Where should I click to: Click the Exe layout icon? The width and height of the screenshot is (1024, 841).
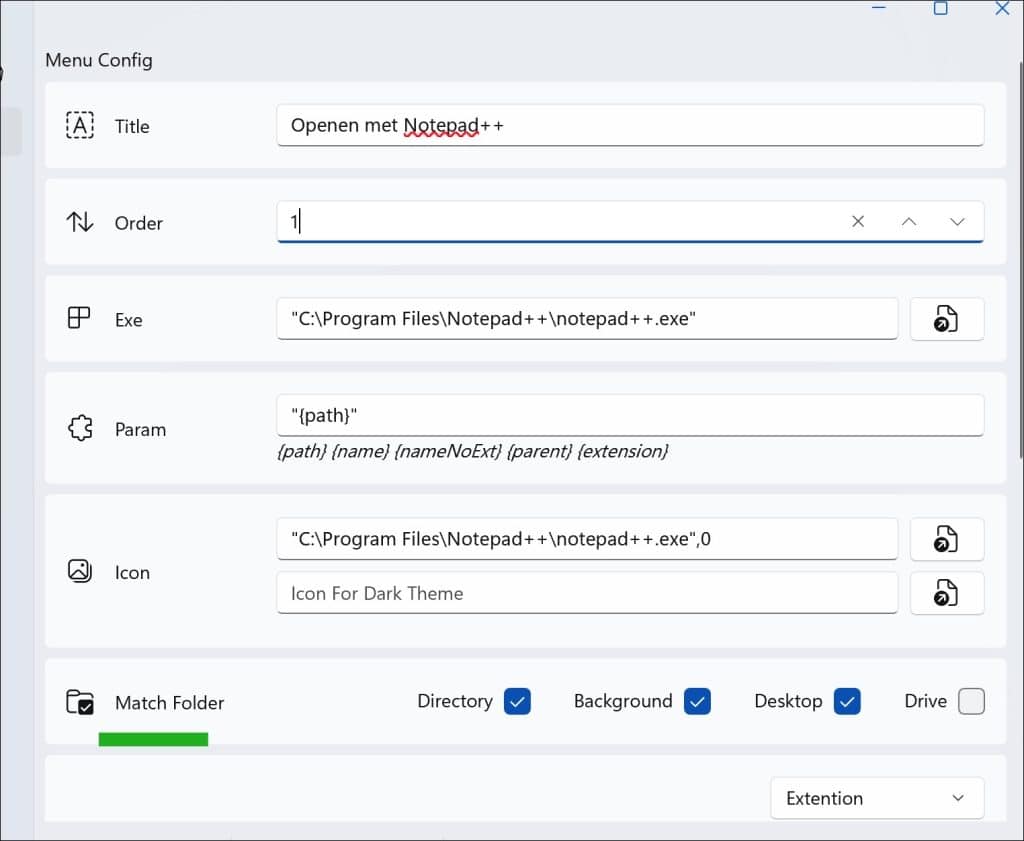pos(79,319)
